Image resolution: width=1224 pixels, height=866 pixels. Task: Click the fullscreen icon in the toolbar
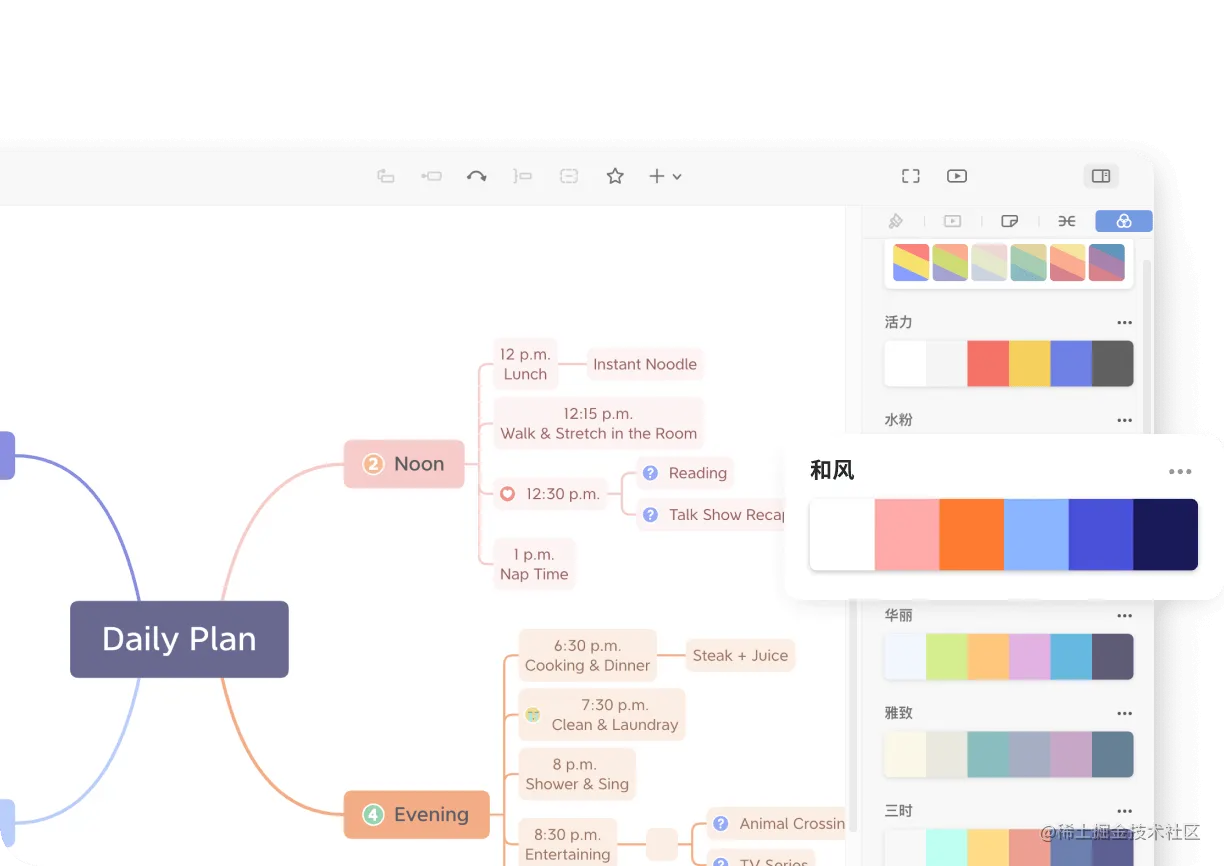click(910, 176)
